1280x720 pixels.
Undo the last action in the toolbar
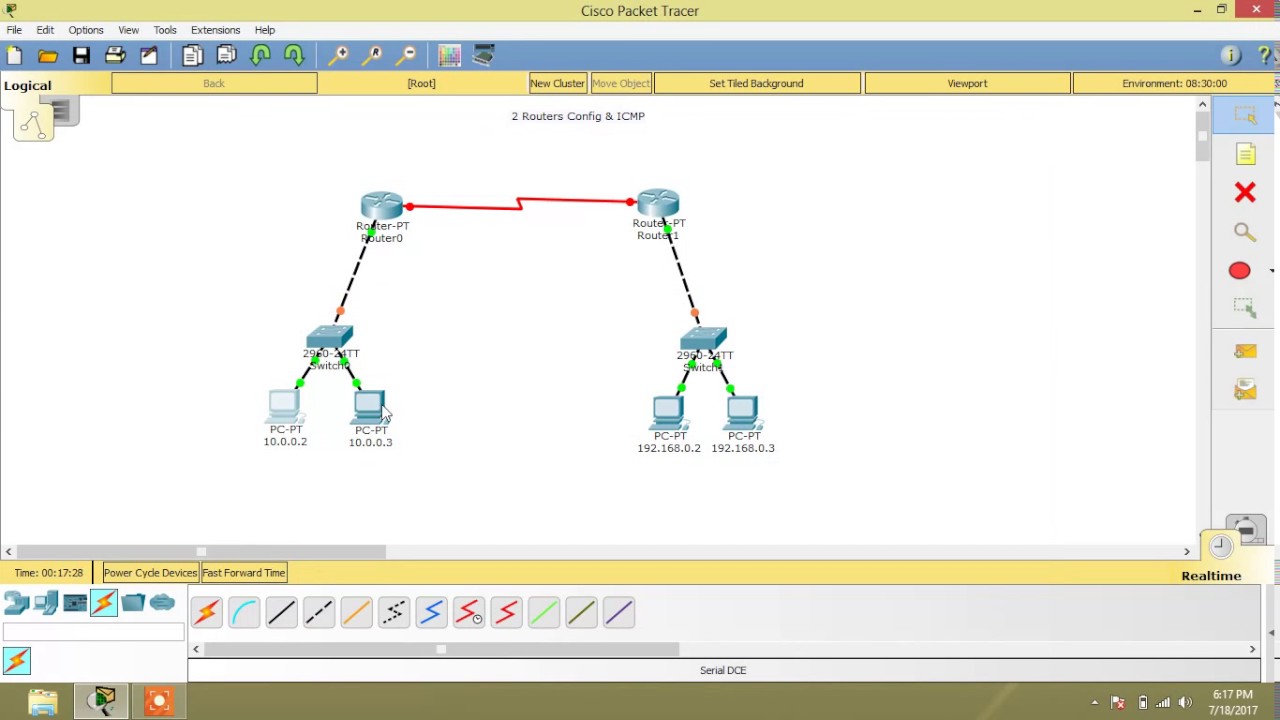click(261, 56)
